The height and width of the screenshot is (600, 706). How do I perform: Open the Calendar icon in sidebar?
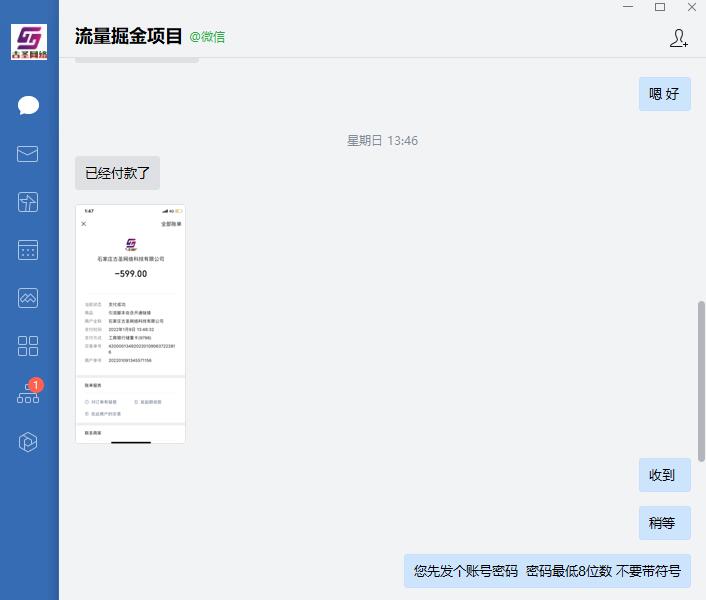[28, 250]
